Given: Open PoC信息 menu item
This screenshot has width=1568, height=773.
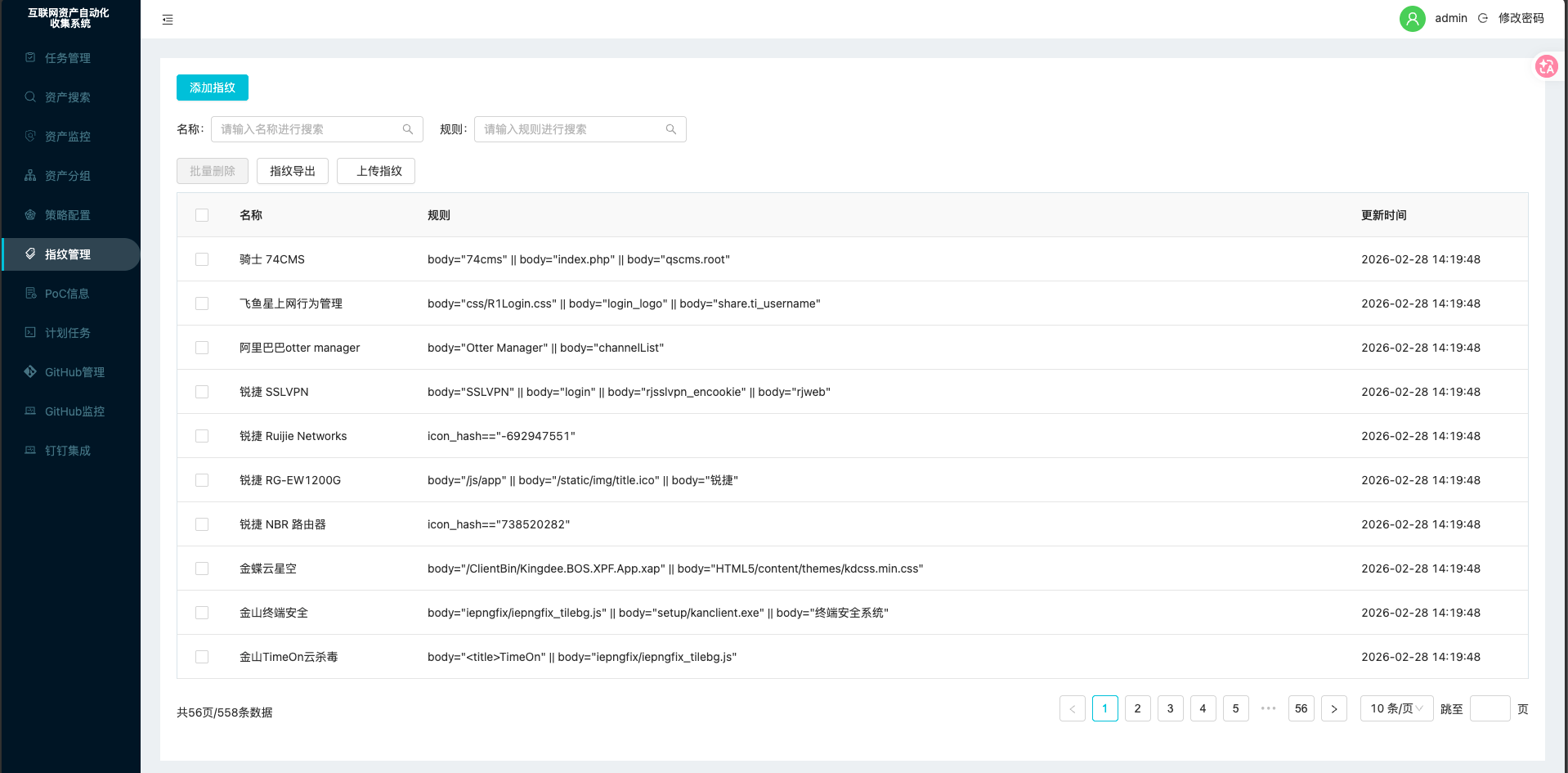Looking at the screenshot, I should coord(67,294).
